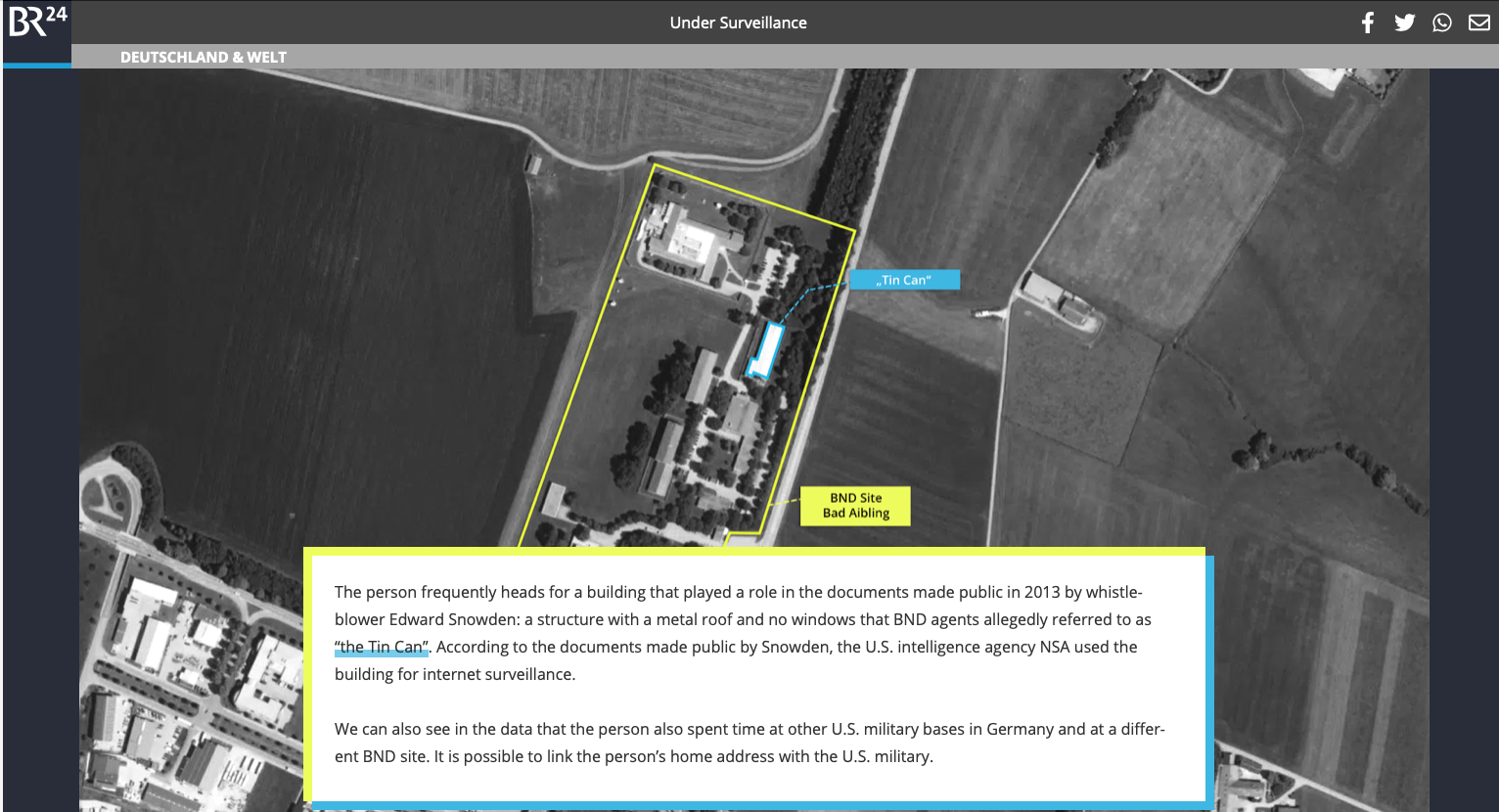Screen dimensions: 1499x812
Task: Open the Deutschland & Welt section
Action: pos(204,57)
